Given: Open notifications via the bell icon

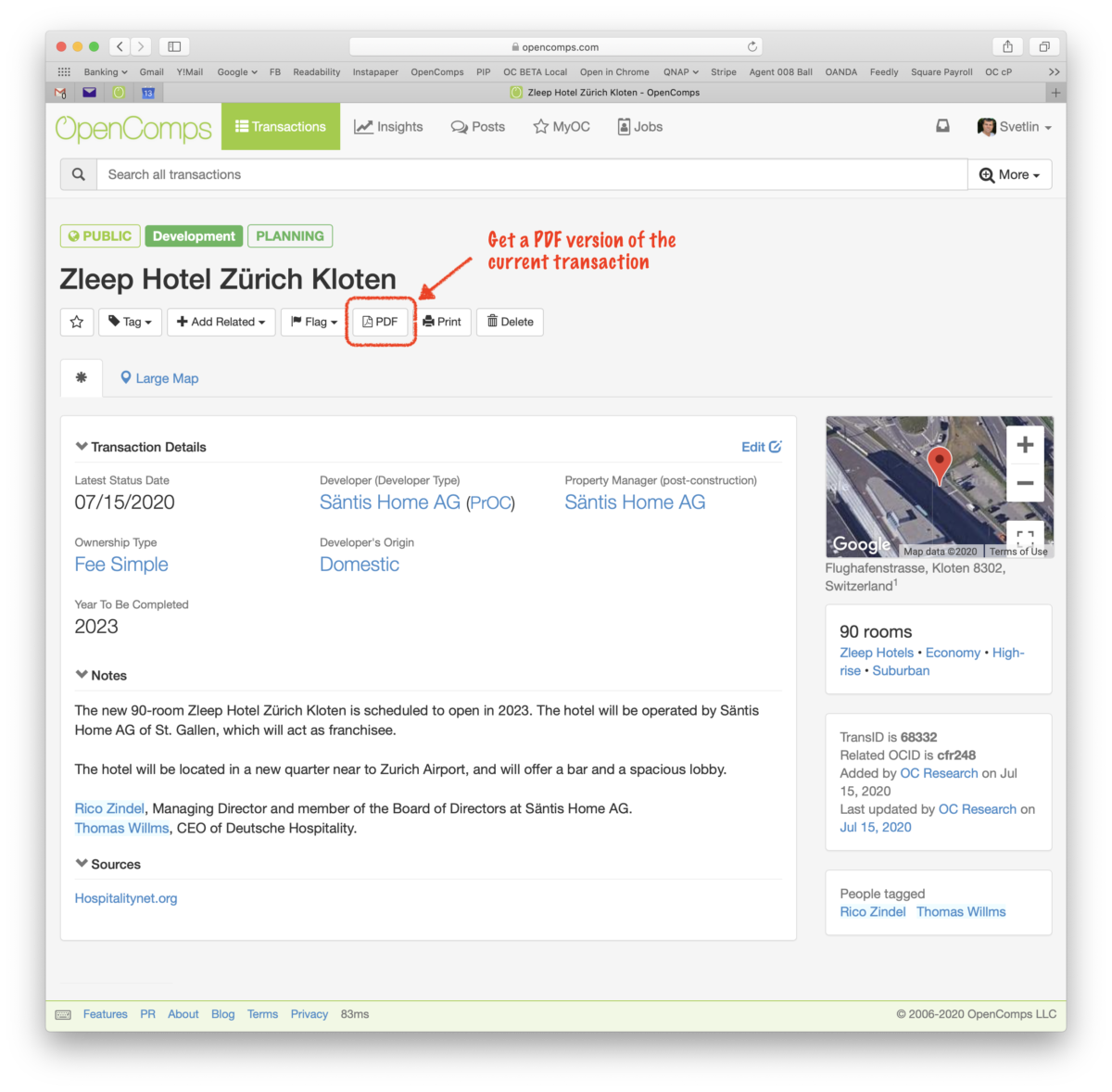Looking at the screenshot, I should tap(942, 125).
